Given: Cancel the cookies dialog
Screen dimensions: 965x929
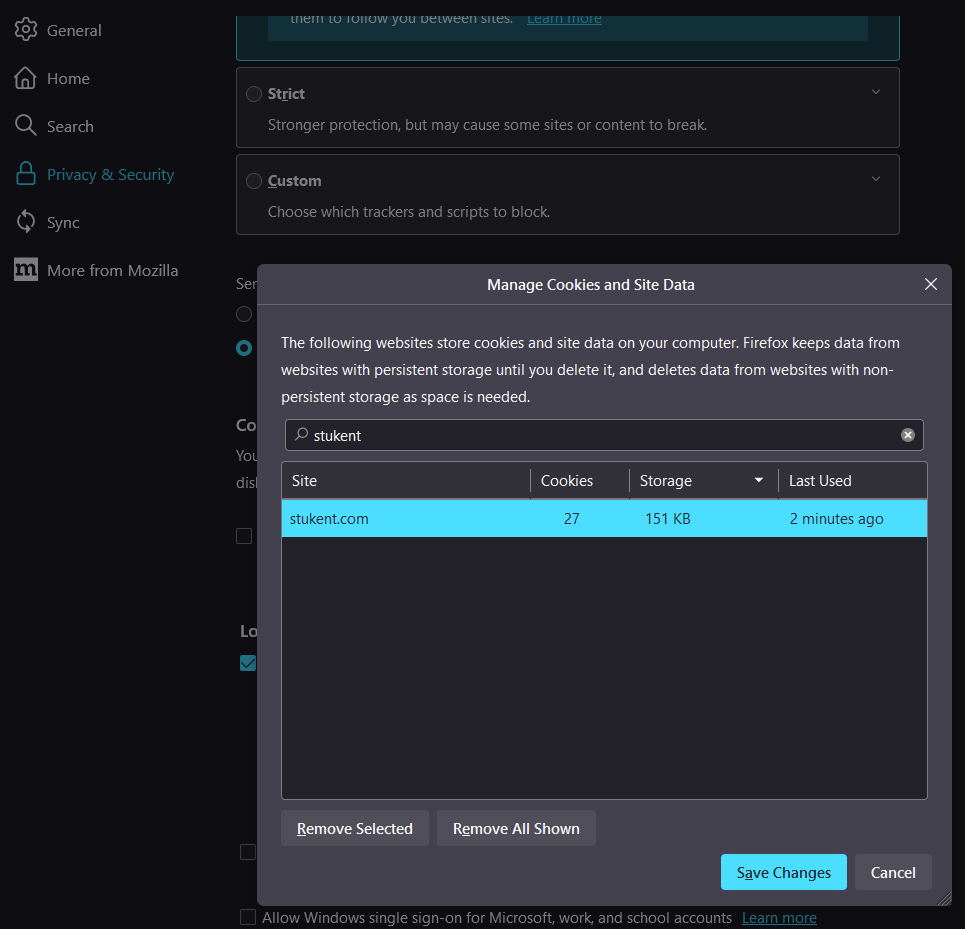Looking at the screenshot, I should (893, 872).
